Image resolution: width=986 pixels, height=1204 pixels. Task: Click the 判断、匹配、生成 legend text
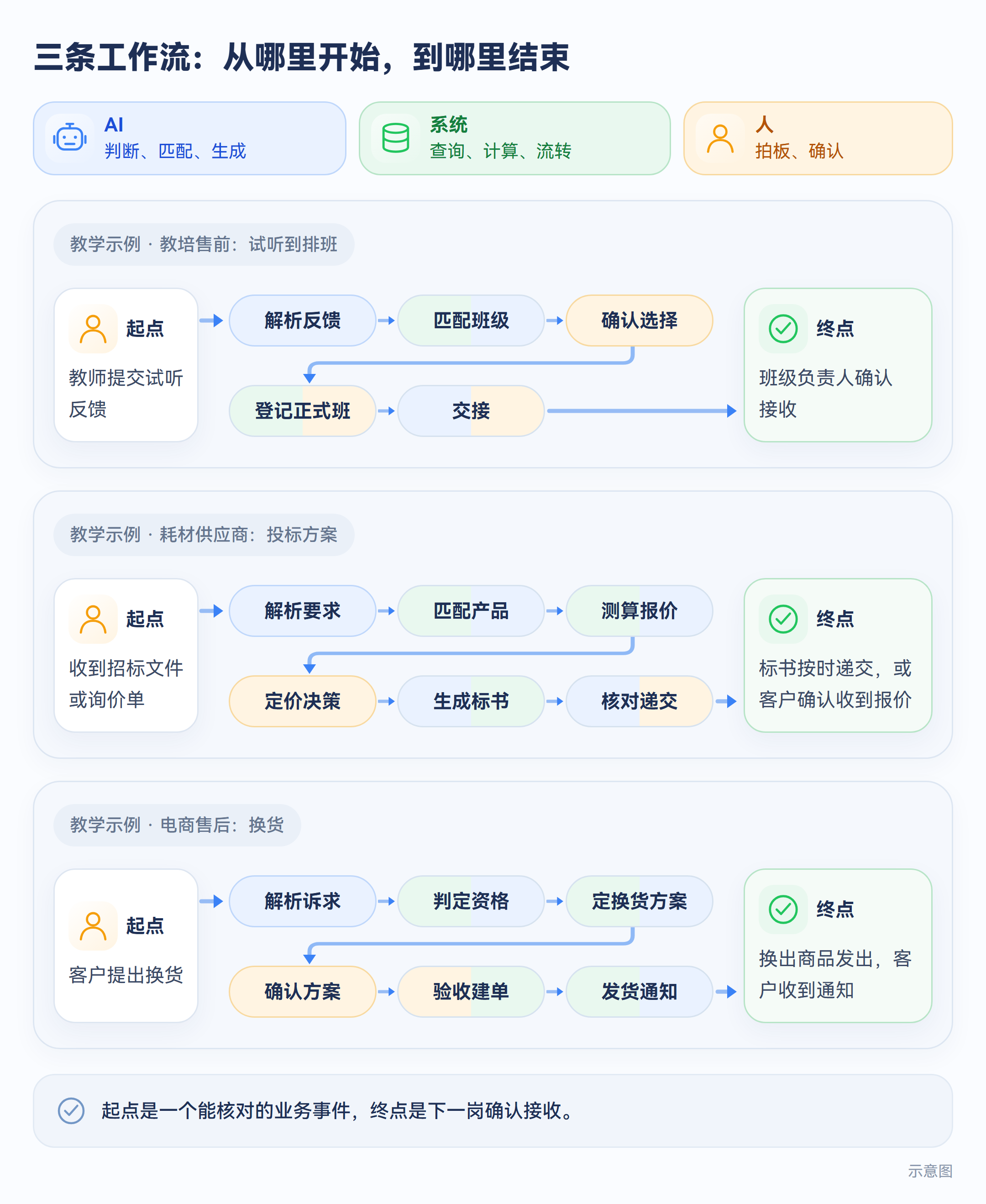click(x=175, y=151)
